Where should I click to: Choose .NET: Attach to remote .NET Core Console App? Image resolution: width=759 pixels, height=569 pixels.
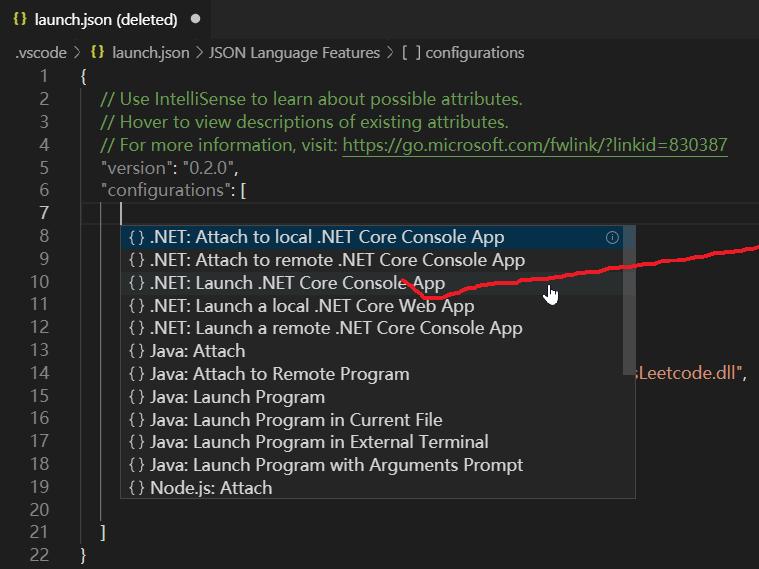pyautogui.click(x=372, y=260)
